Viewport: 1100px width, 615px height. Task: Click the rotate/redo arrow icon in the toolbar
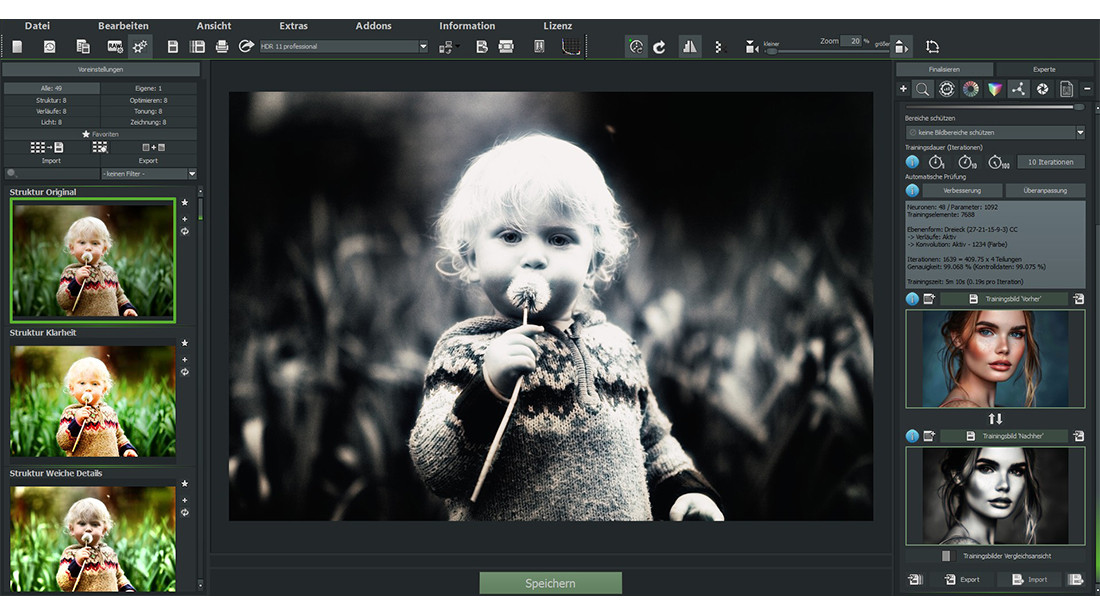659,46
